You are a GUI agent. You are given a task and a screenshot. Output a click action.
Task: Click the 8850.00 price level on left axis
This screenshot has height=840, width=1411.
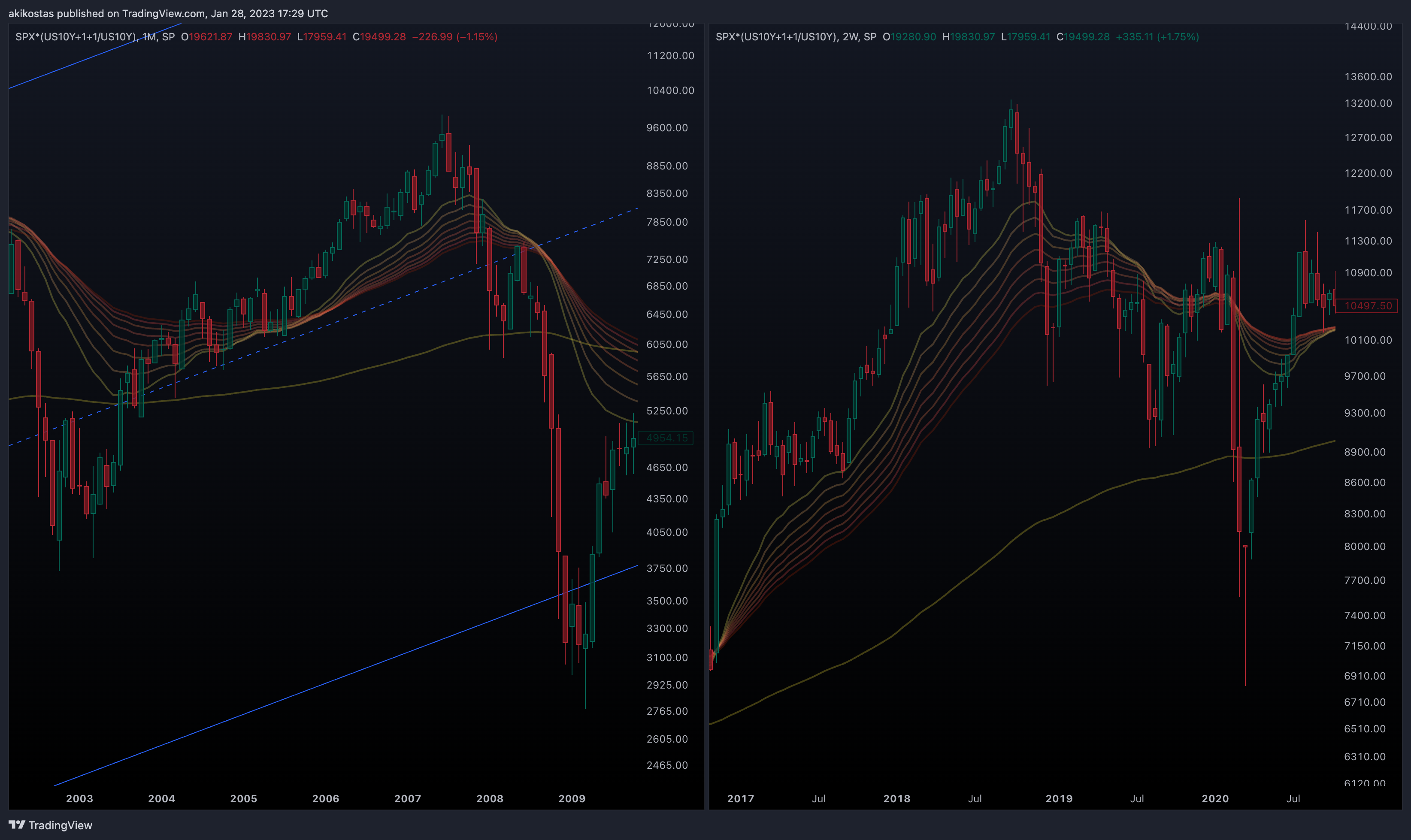pyautogui.click(x=667, y=166)
